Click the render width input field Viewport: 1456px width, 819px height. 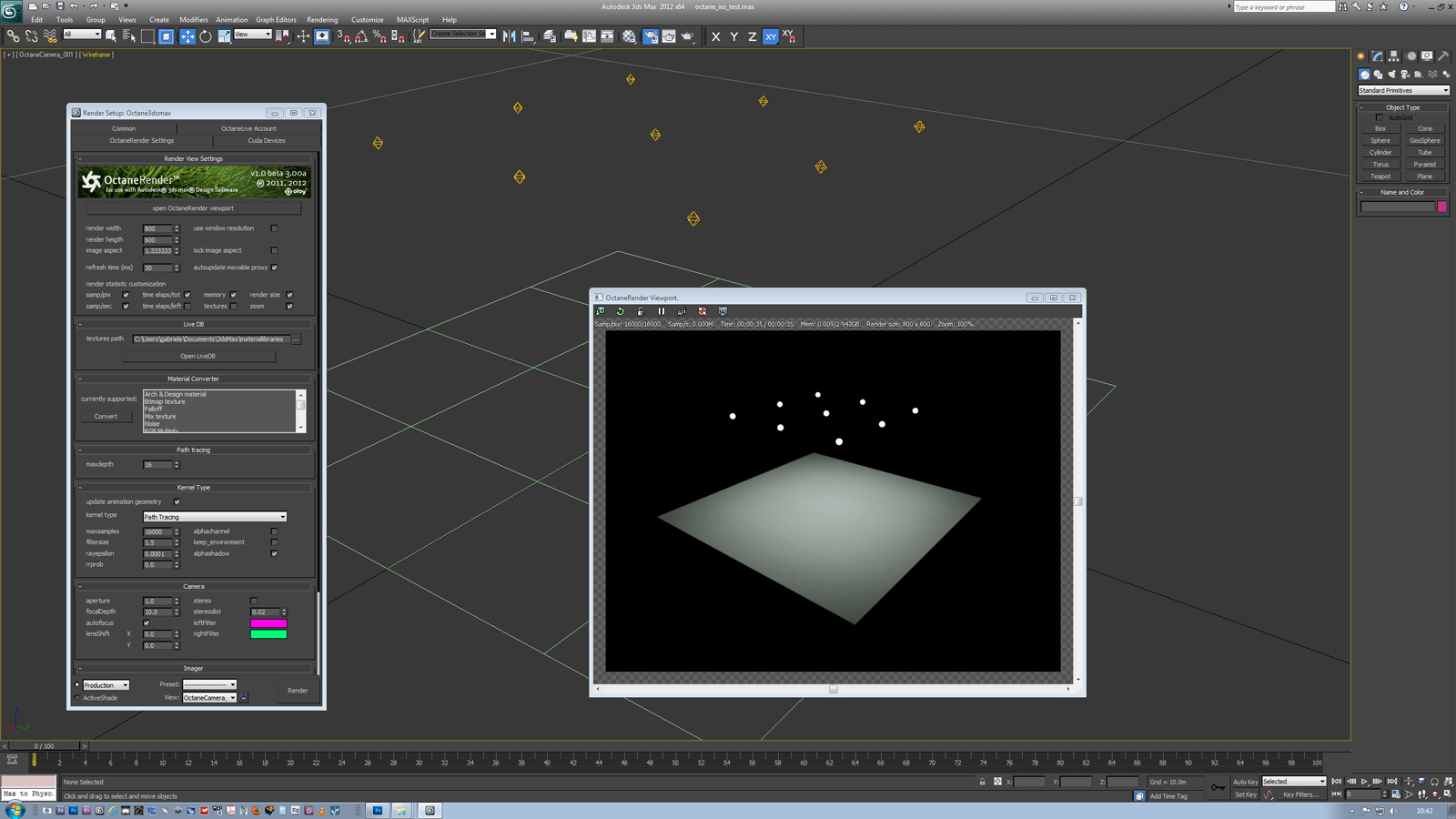coord(157,228)
